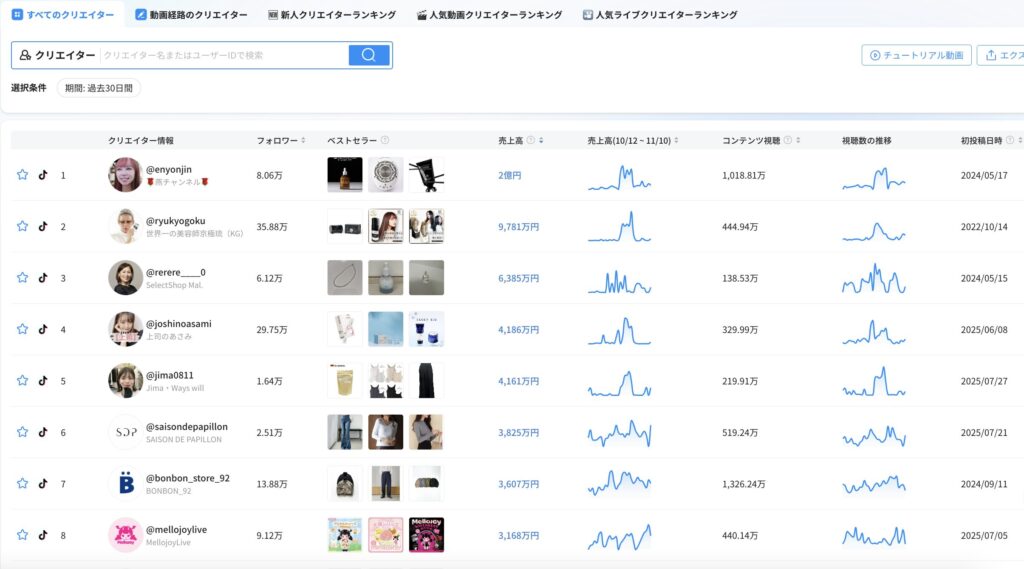
Task: Click the info icon next to 売上高 header
Action: pos(530,141)
